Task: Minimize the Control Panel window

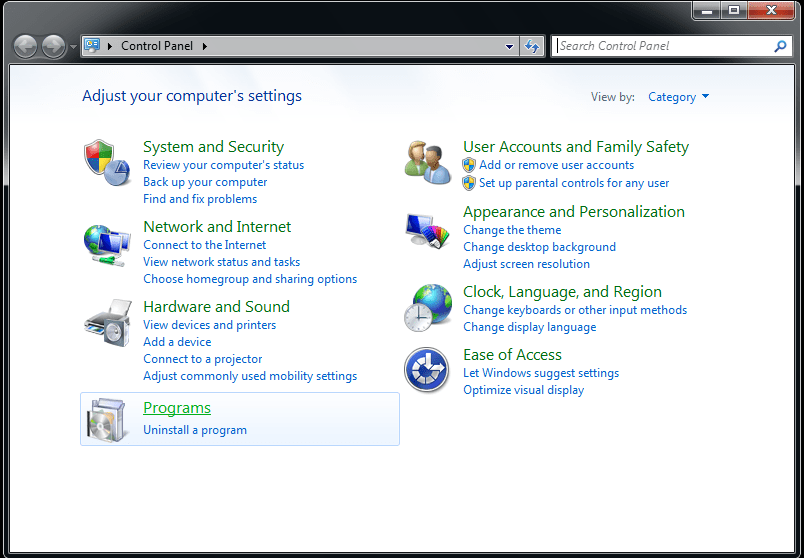Action: coord(707,10)
